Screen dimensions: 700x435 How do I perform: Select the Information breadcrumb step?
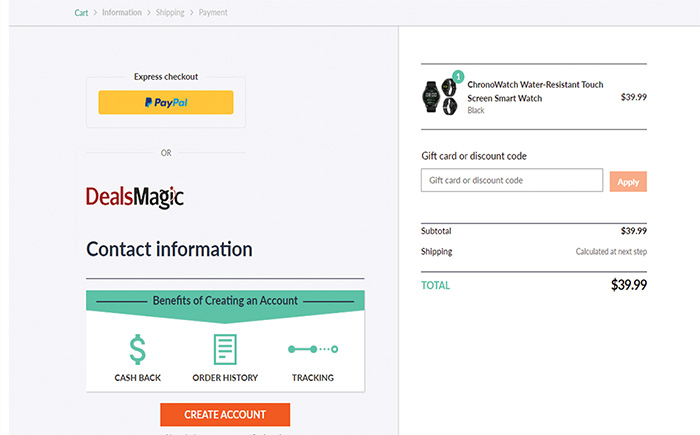(x=121, y=13)
